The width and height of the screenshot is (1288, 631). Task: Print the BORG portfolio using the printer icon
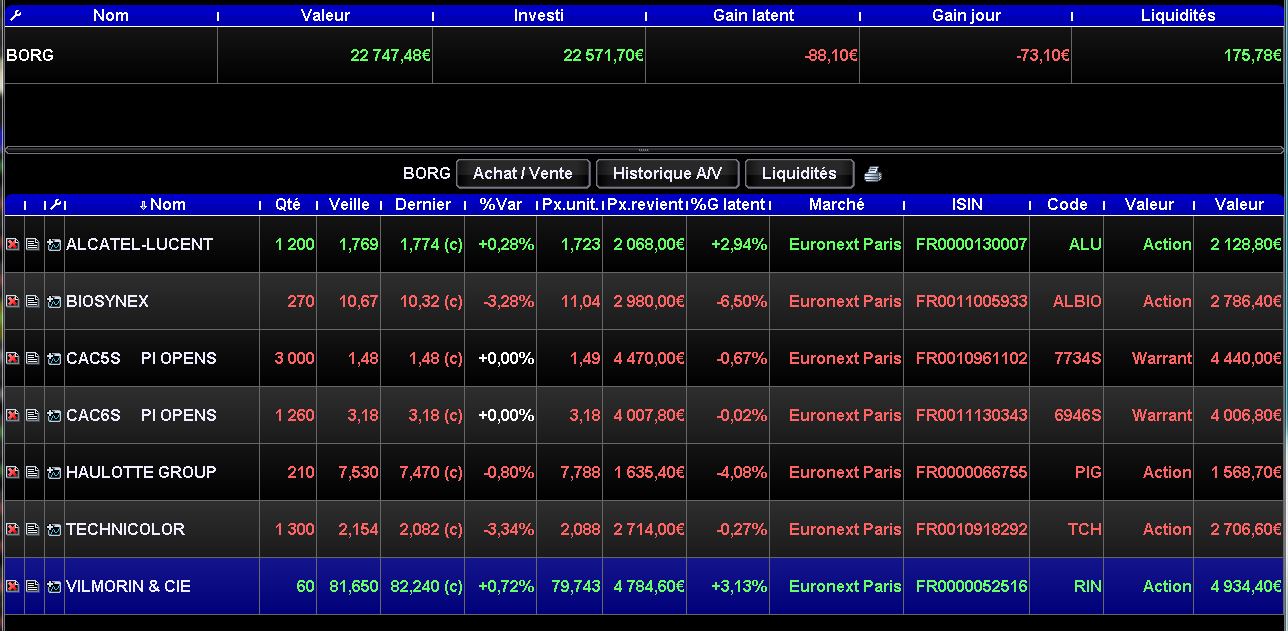click(x=873, y=174)
